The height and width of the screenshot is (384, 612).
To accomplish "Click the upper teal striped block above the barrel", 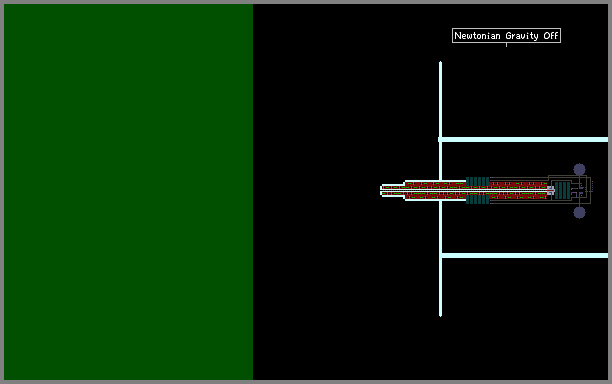I will pyautogui.click(x=477, y=181).
